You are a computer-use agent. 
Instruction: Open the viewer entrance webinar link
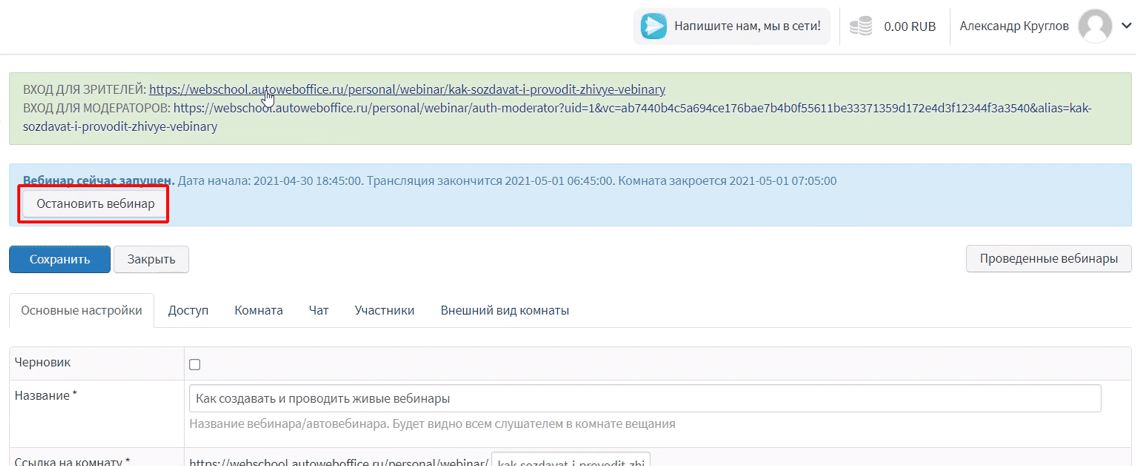tap(407, 90)
